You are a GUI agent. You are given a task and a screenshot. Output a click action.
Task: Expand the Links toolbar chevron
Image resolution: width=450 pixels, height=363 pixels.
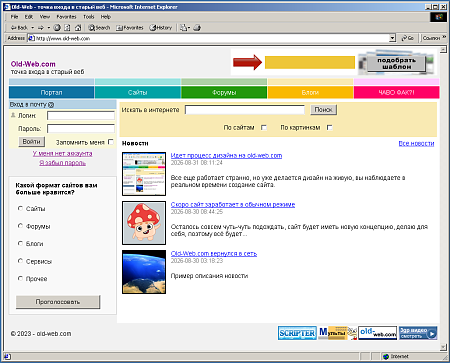(444, 37)
